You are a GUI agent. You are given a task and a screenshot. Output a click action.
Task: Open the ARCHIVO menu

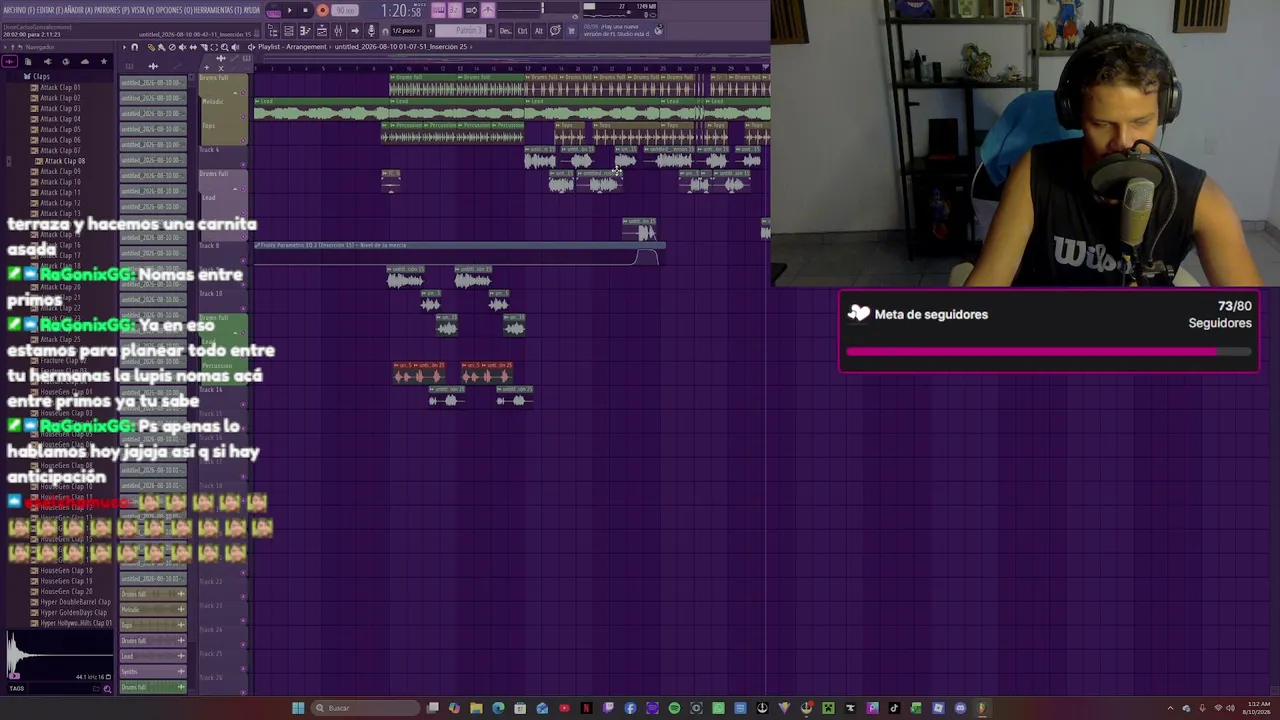17,10
